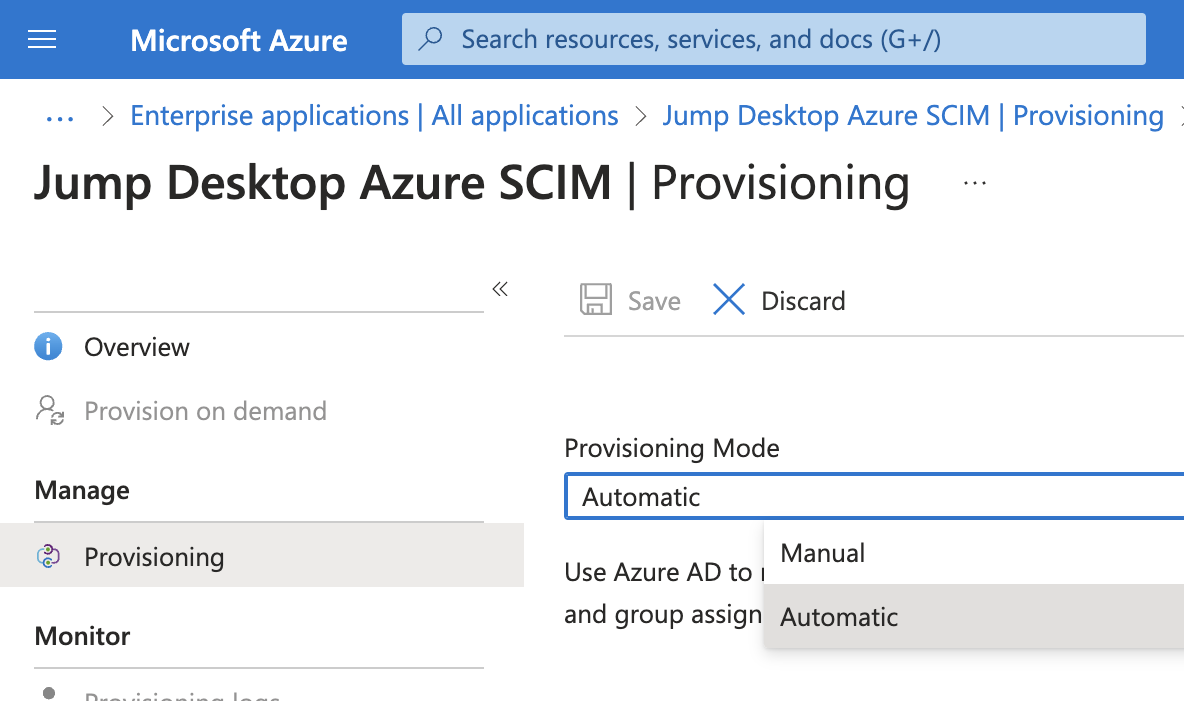Screen dimensions: 1184x701
Task: Save the provisioning settings
Action: click(630, 300)
